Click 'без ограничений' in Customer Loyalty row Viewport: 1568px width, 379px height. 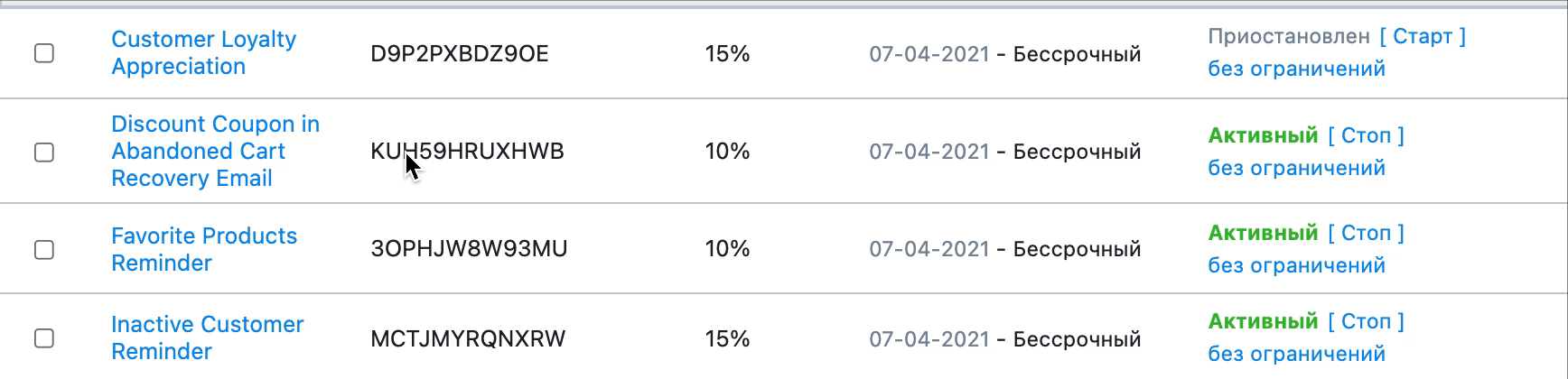point(1296,69)
